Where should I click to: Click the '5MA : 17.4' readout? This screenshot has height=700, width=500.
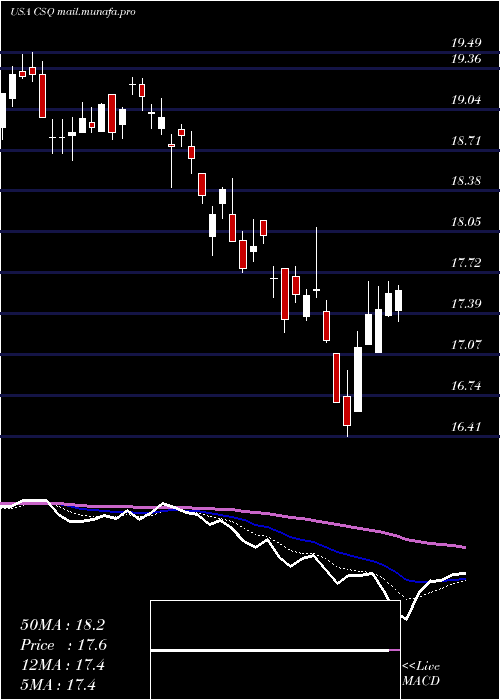point(58,684)
